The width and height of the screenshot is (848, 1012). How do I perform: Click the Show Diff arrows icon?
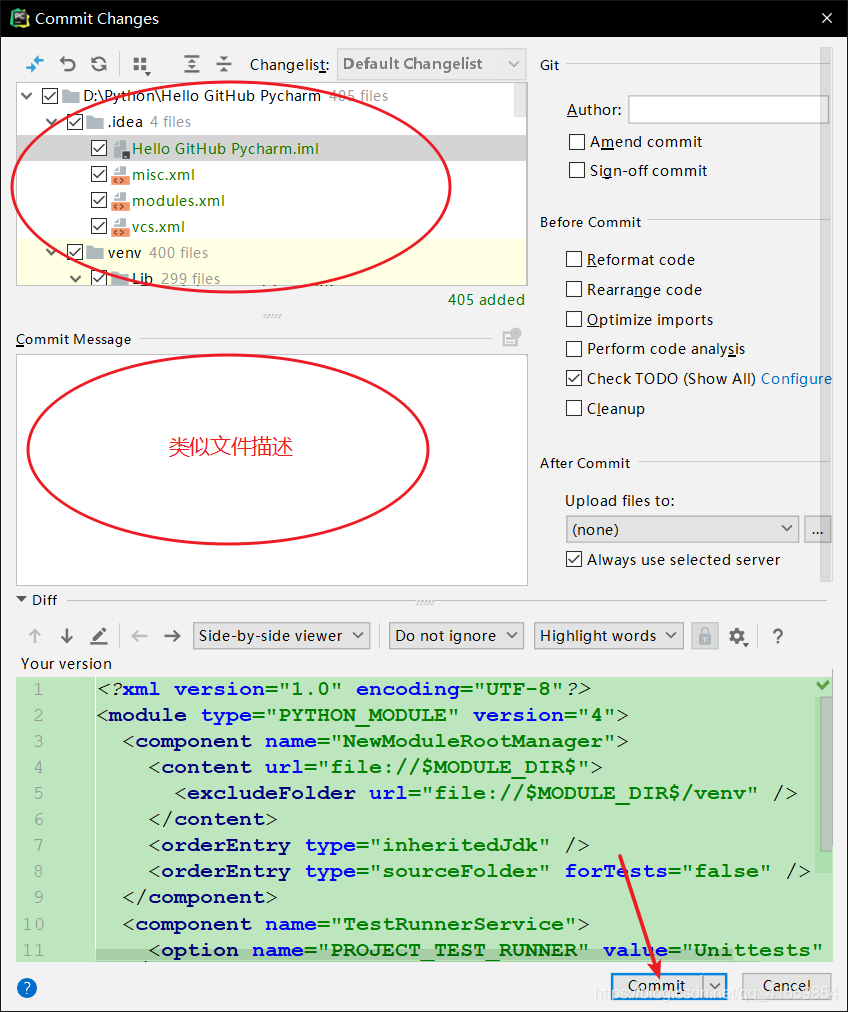34,64
